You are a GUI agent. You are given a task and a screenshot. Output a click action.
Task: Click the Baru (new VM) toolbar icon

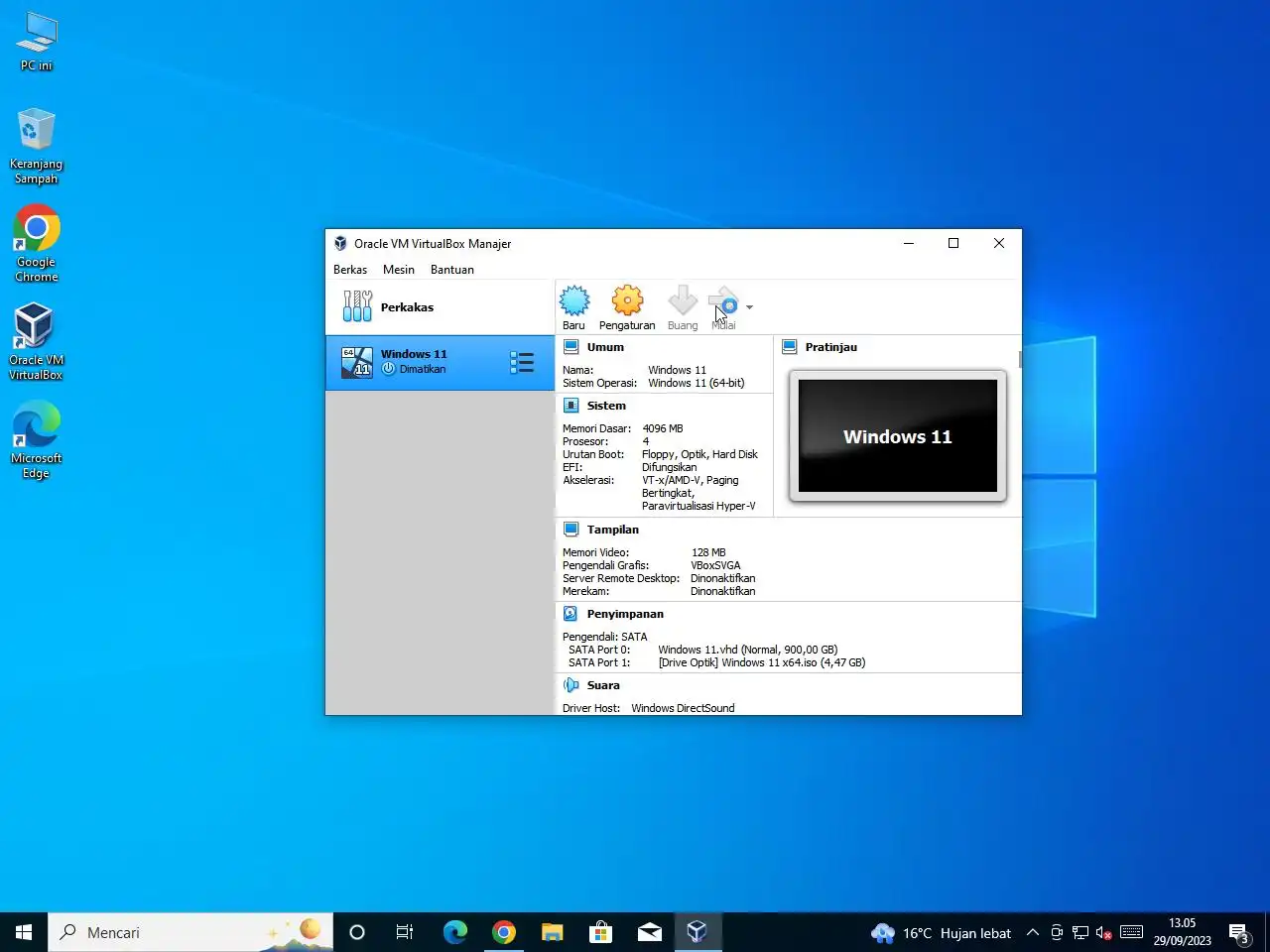(574, 300)
